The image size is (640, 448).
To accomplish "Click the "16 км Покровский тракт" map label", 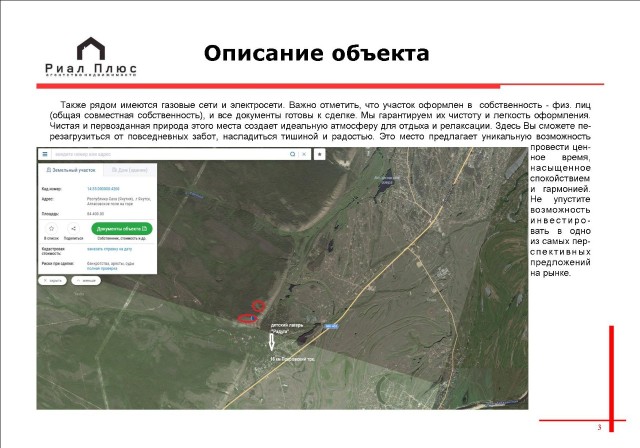I will tap(292, 359).
